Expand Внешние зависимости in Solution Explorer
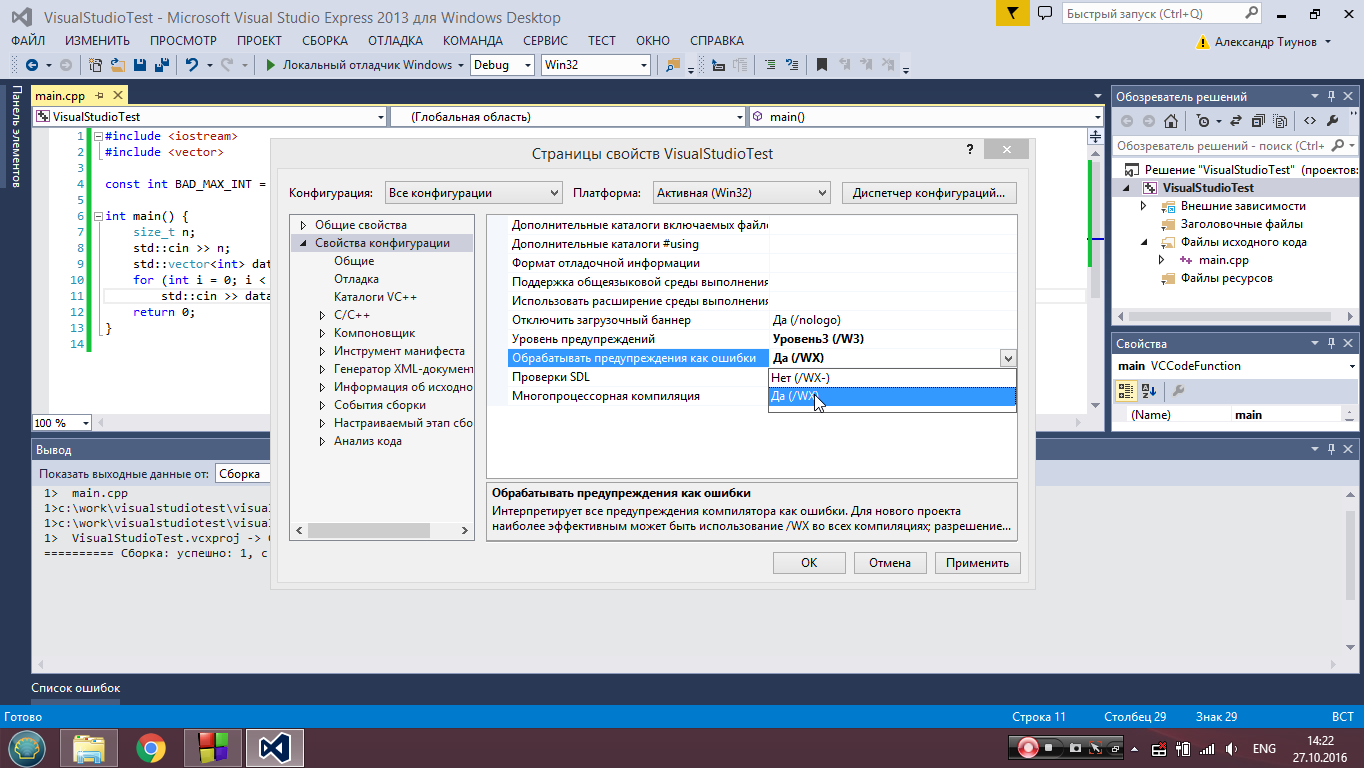 coord(1143,206)
